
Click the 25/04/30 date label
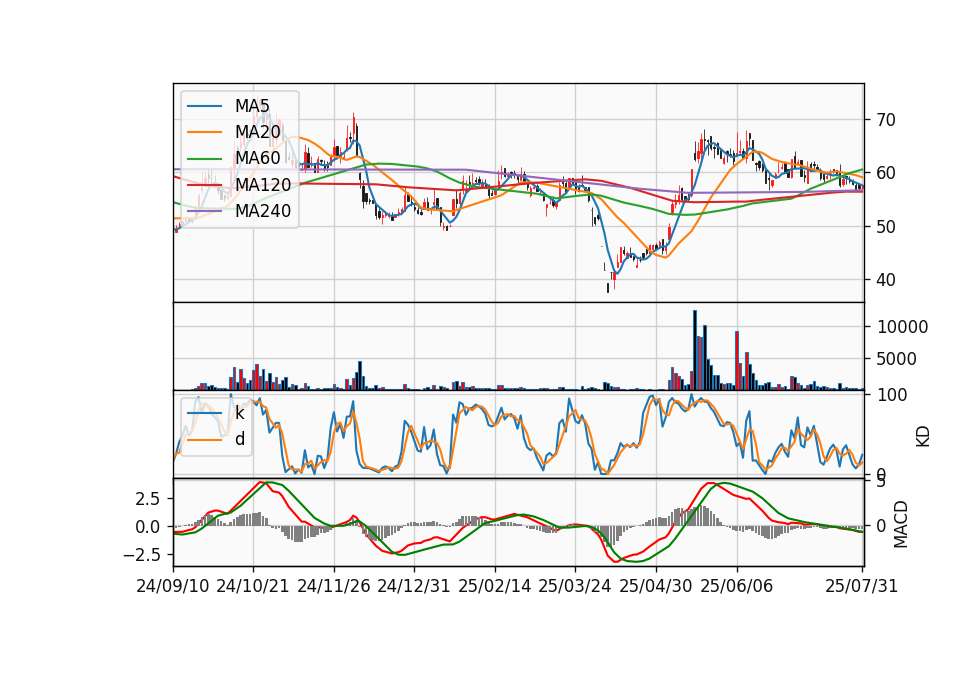pos(656,586)
